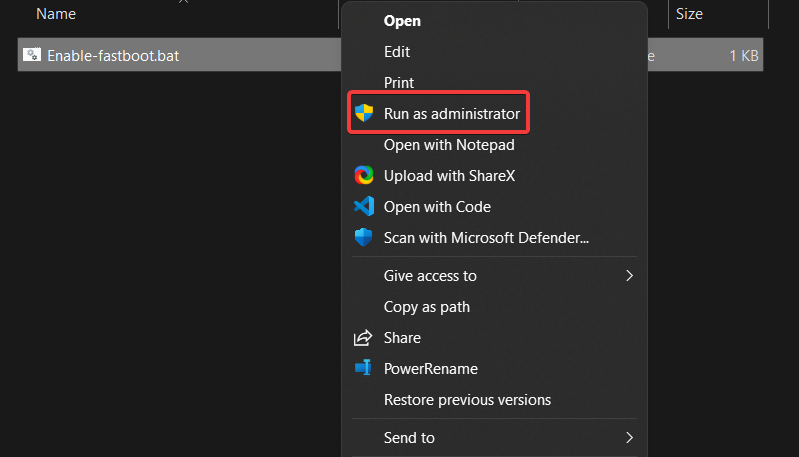Click the PowerRename icon
The height and width of the screenshot is (457, 799).
coord(364,369)
